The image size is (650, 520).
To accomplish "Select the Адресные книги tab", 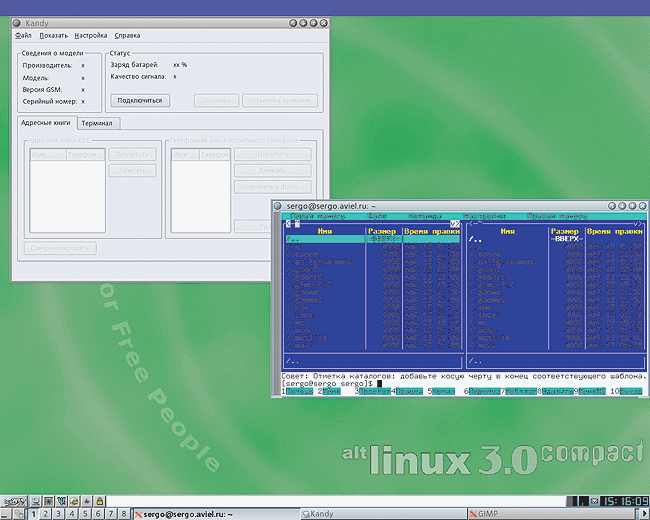I will [46, 123].
